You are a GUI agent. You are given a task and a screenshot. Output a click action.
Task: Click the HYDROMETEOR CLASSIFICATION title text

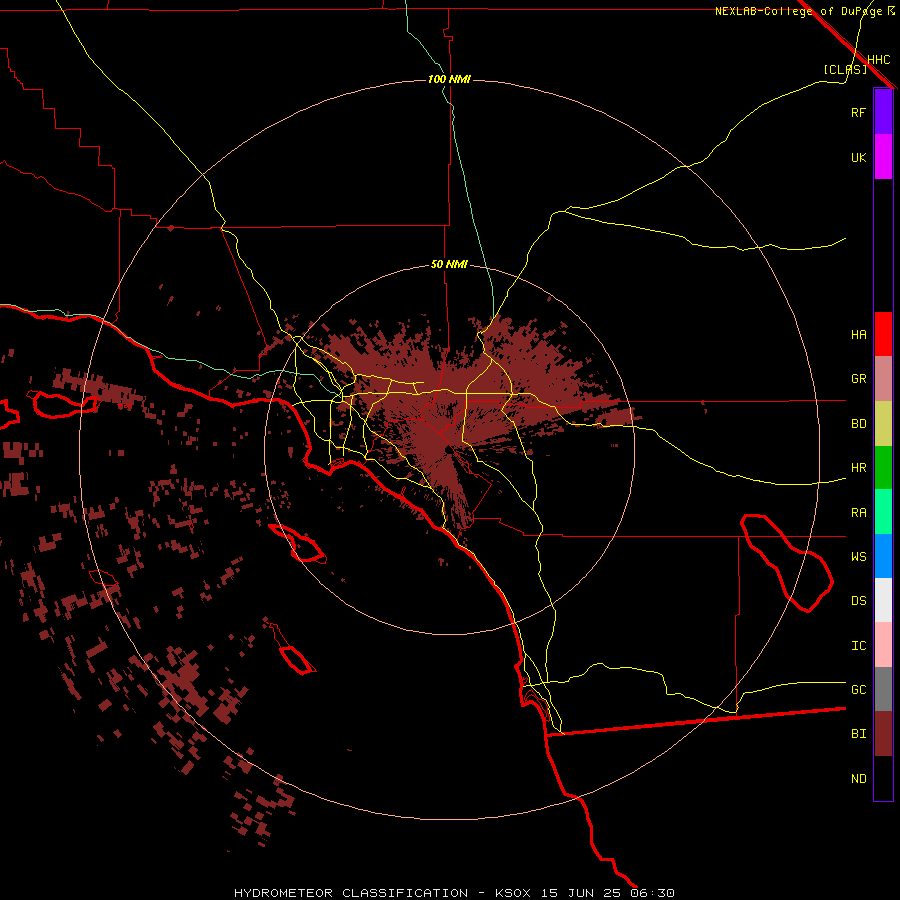pos(351,893)
